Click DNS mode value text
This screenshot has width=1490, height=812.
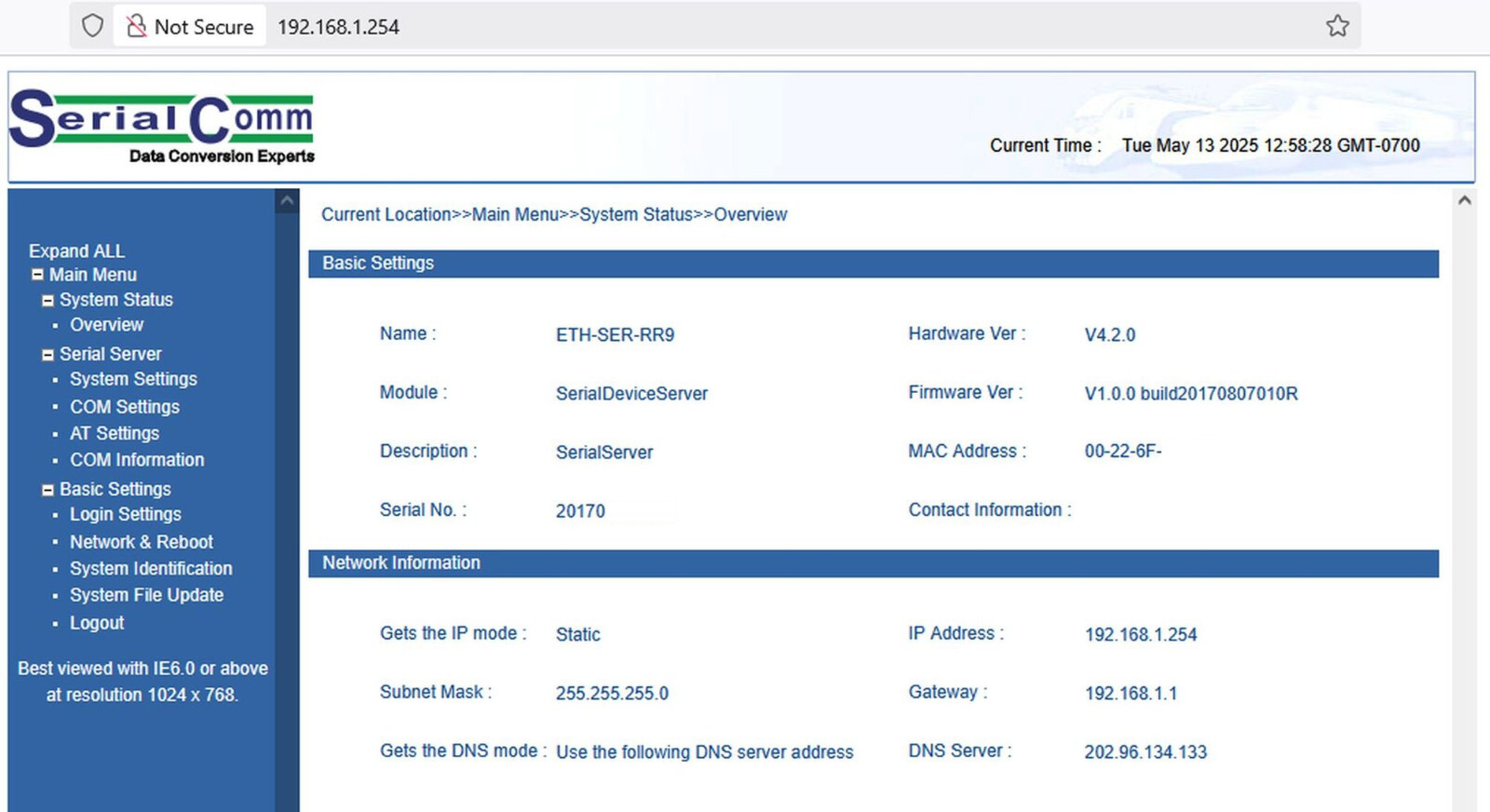705,752
